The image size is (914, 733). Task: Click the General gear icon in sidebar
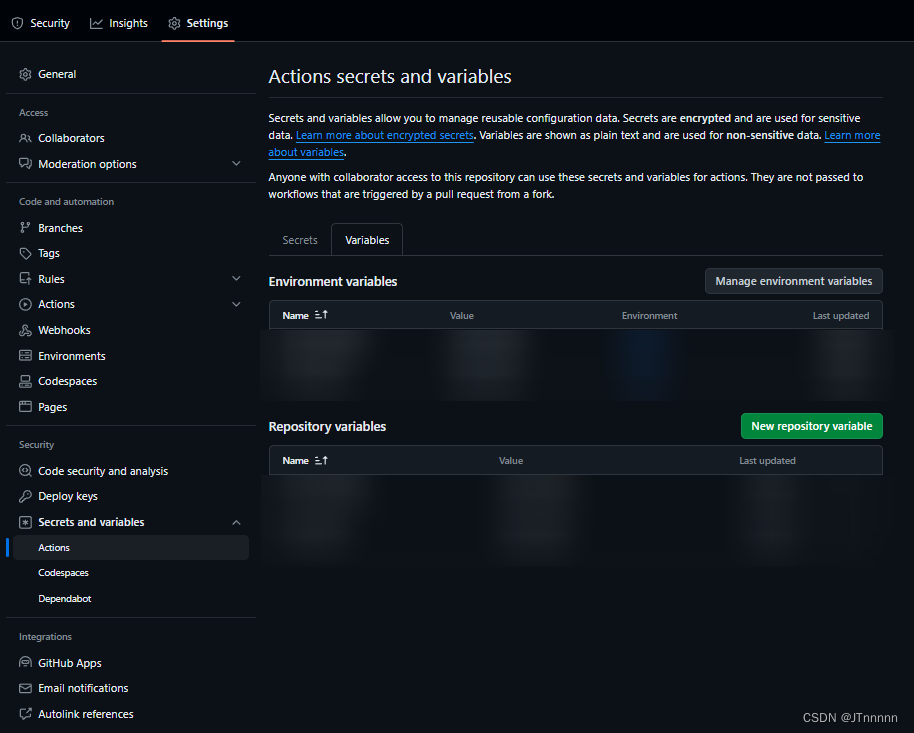[25, 74]
